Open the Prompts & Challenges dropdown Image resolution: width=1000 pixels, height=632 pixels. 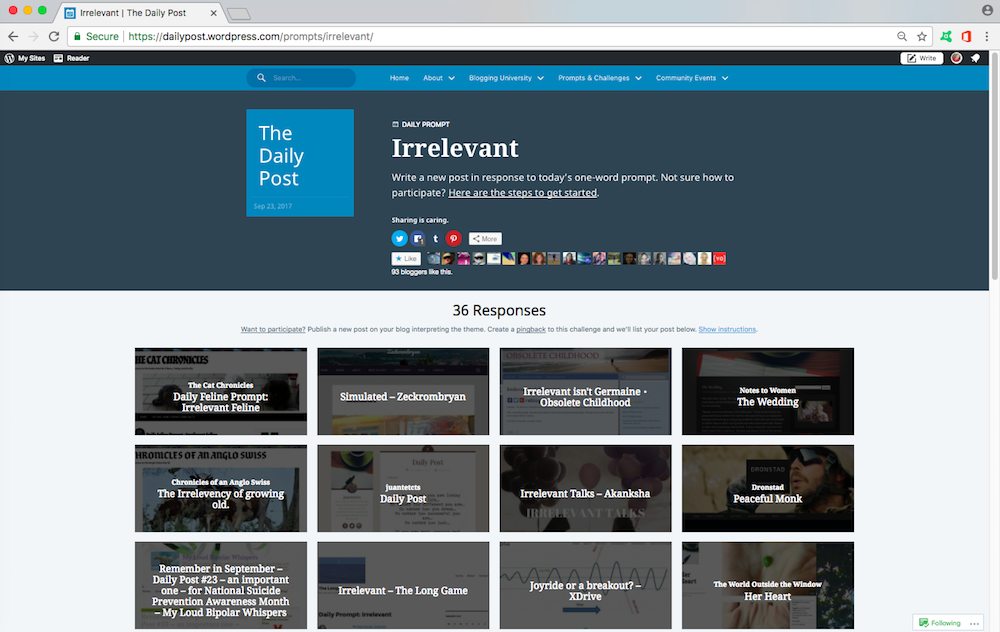coord(599,78)
